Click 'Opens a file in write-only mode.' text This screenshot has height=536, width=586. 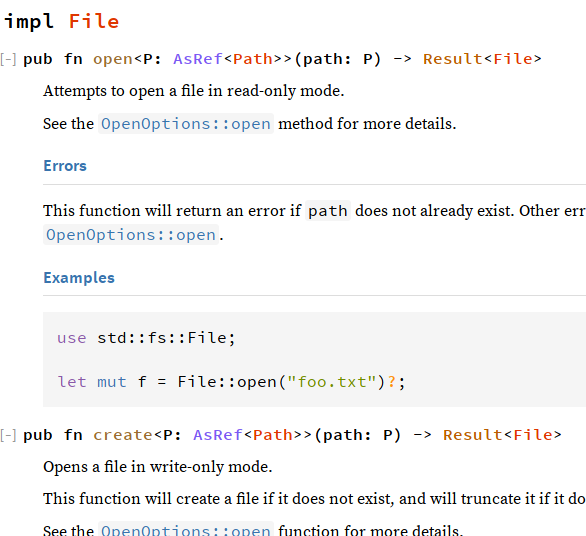pyautogui.click(x=158, y=467)
